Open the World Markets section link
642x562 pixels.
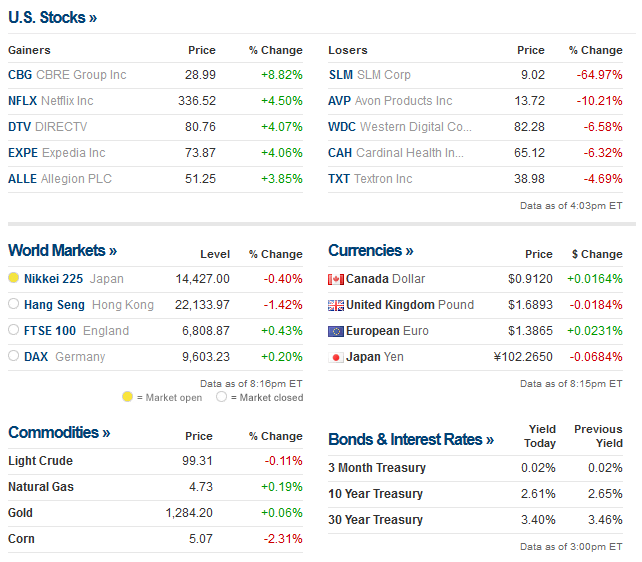click(62, 250)
